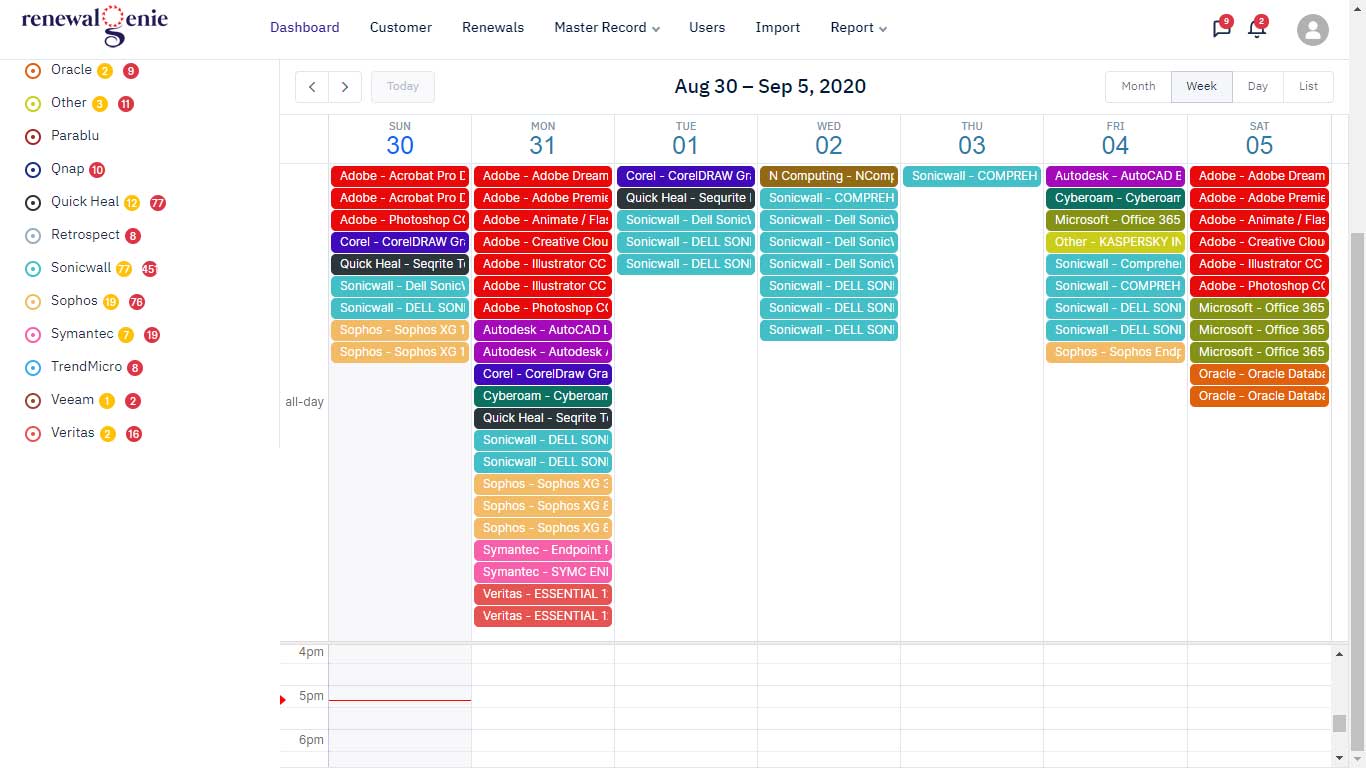
Task: Open Sunday's Corel - CorelDRAW event
Action: click(x=400, y=242)
